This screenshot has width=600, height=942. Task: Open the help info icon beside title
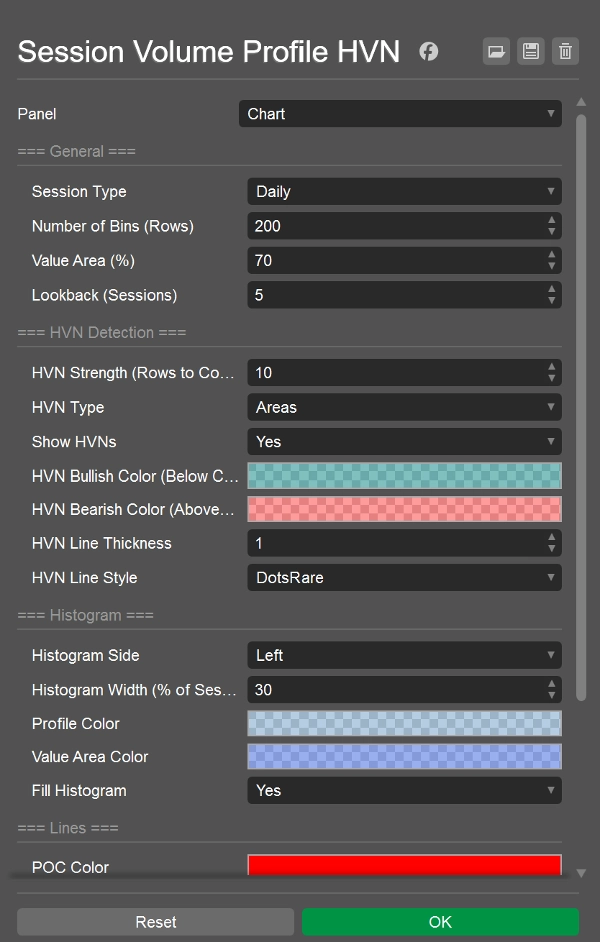click(x=428, y=52)
